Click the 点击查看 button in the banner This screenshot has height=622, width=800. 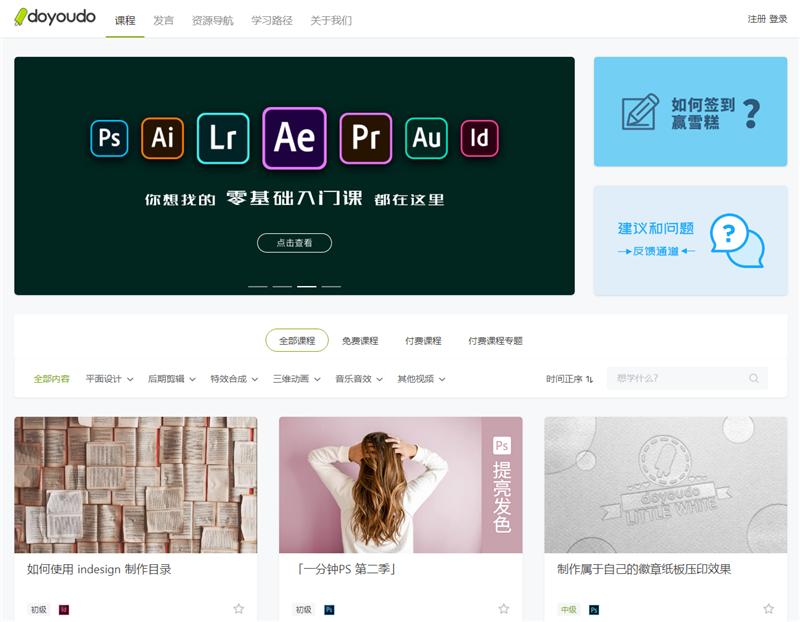click(296, 243)
